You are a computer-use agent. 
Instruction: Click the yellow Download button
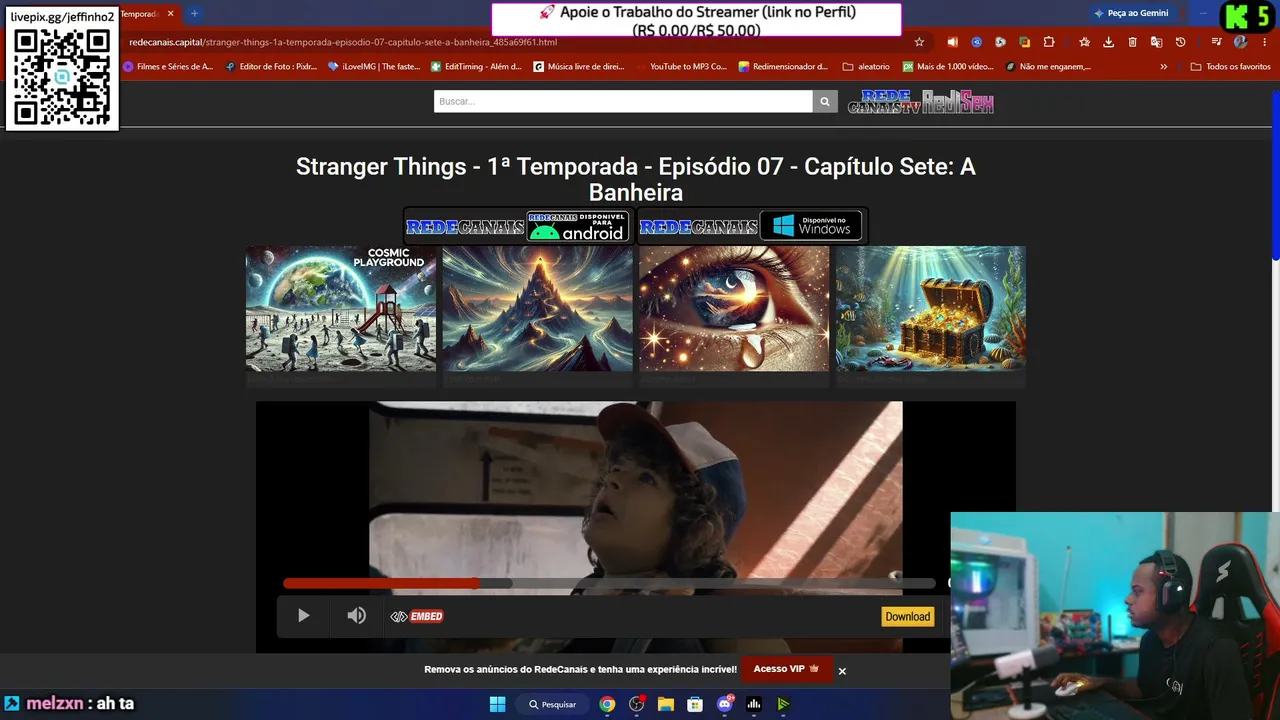pos(908,616)
